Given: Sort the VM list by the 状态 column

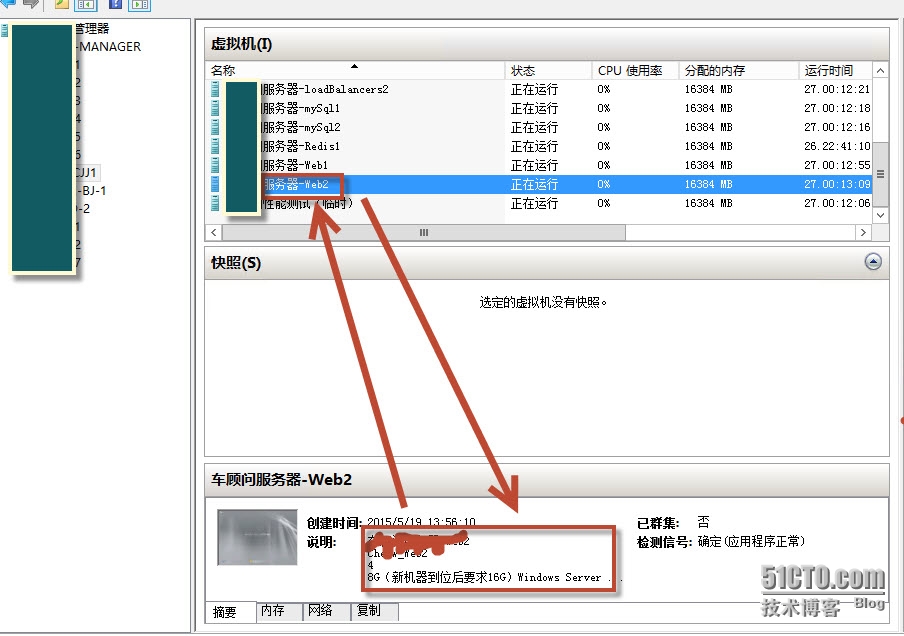Looking at the screenshot, I should click(548, 70).
